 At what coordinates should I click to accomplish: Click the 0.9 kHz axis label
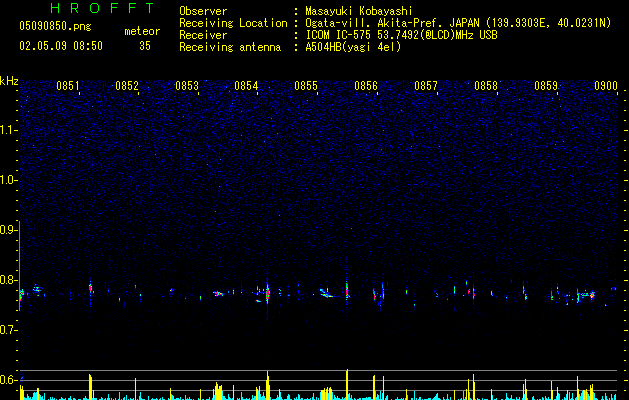tap(8, 230)
